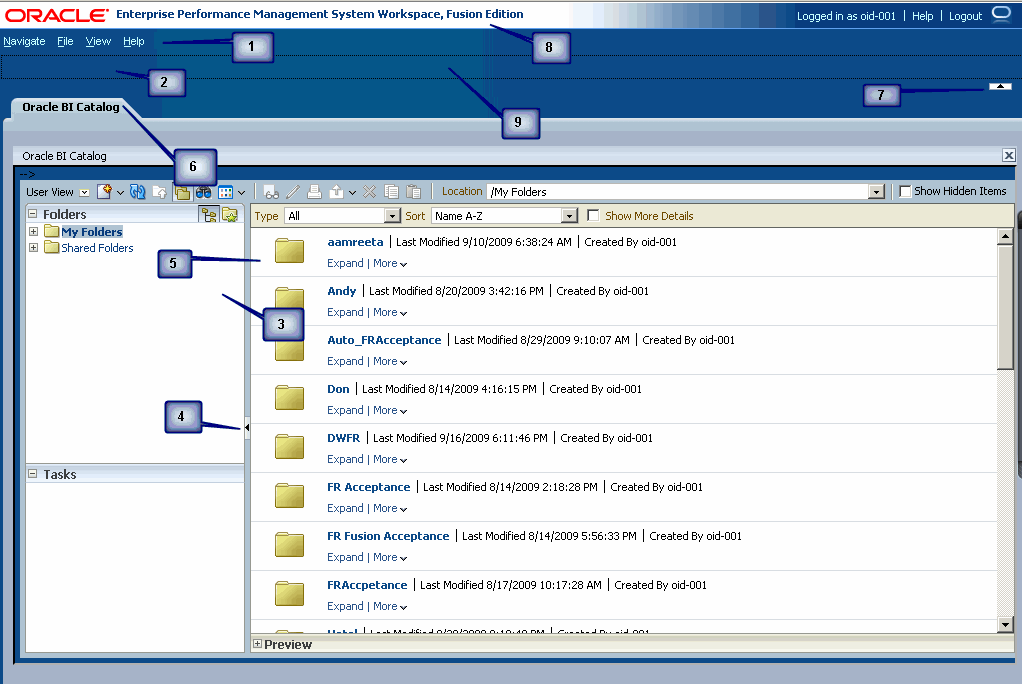Viewport: 1022px width, 684px height.
Task: Click the binoculars Search icon
Action: point(204,192)
